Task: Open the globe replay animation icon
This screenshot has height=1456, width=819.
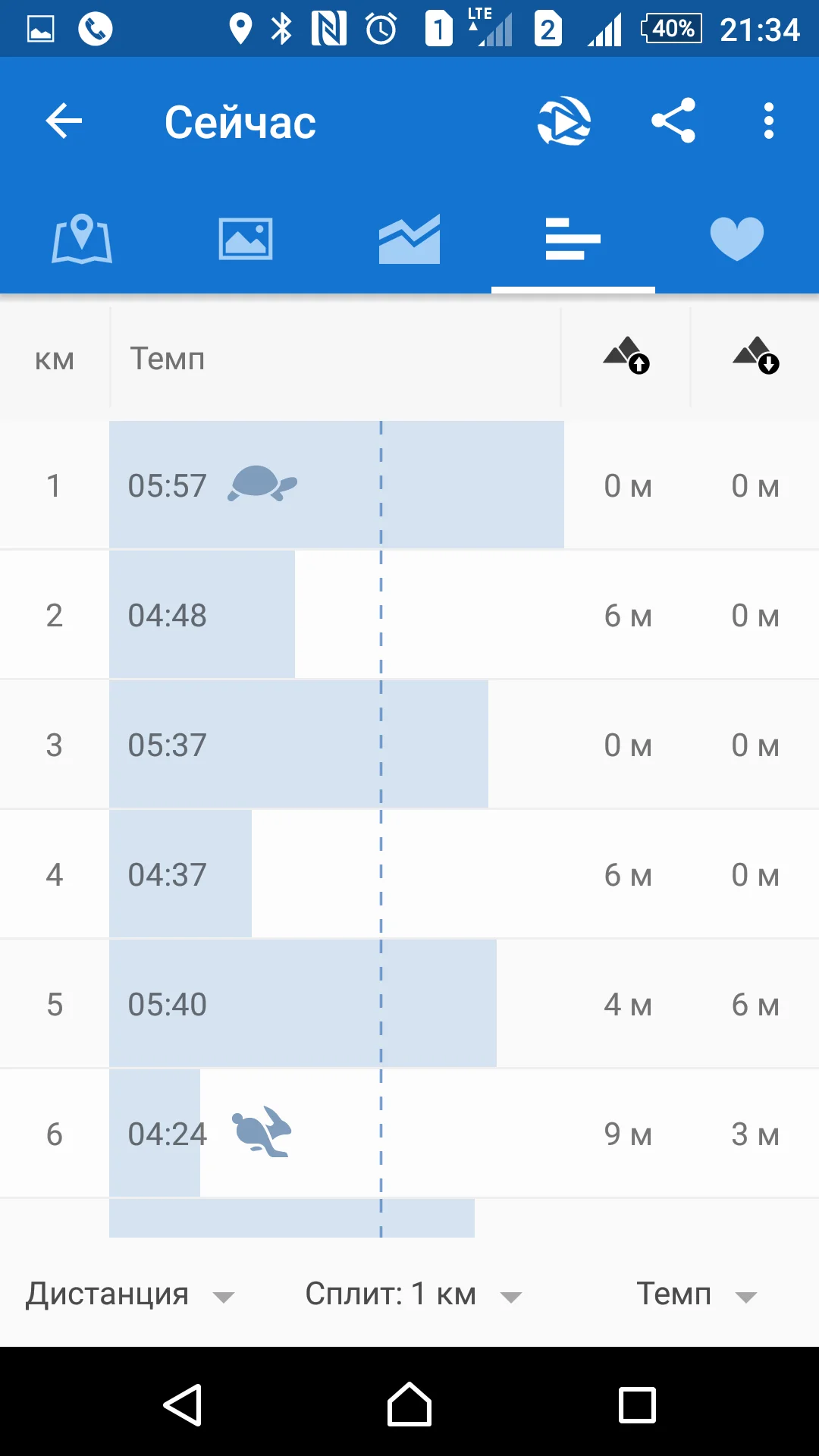Action: [564, 121]
